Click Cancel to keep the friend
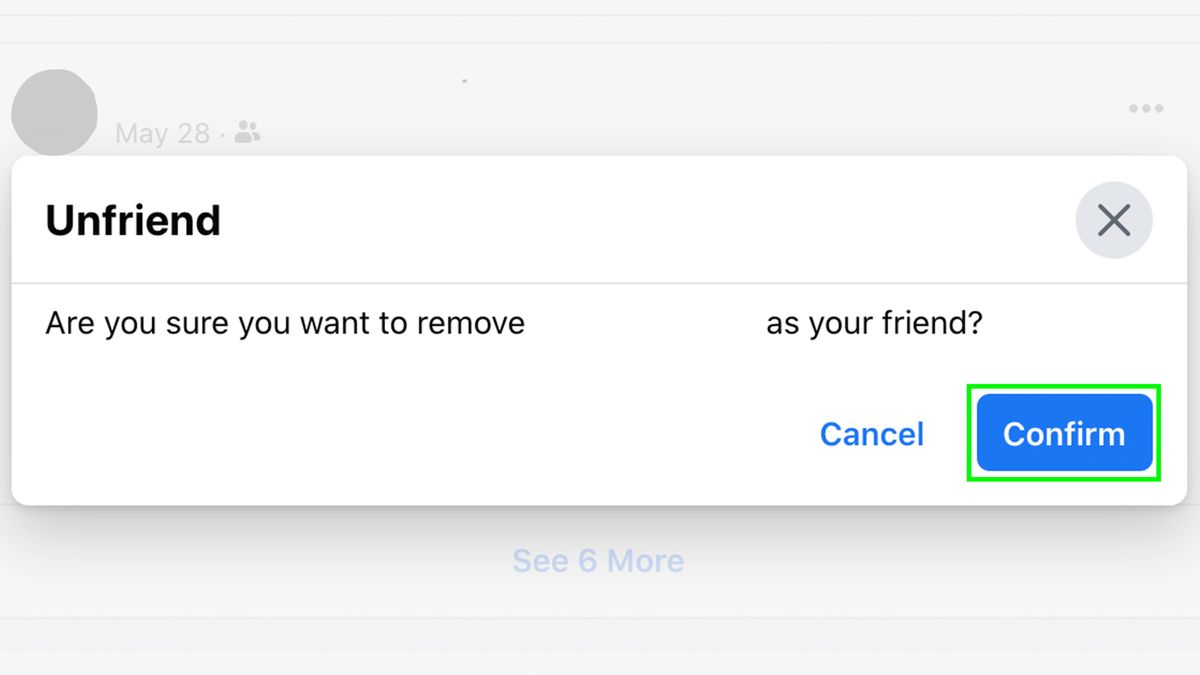Viewport: 1200px width, 675px height. tap(871, 433)
